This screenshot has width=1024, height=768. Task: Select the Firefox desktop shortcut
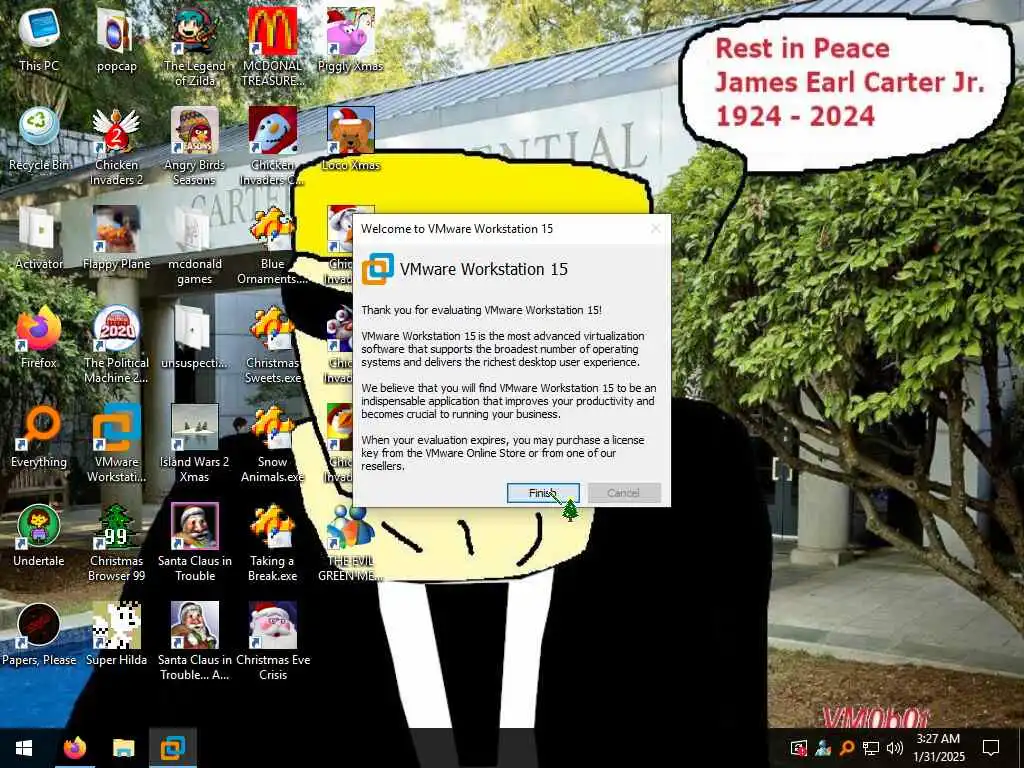pos(39,338)
